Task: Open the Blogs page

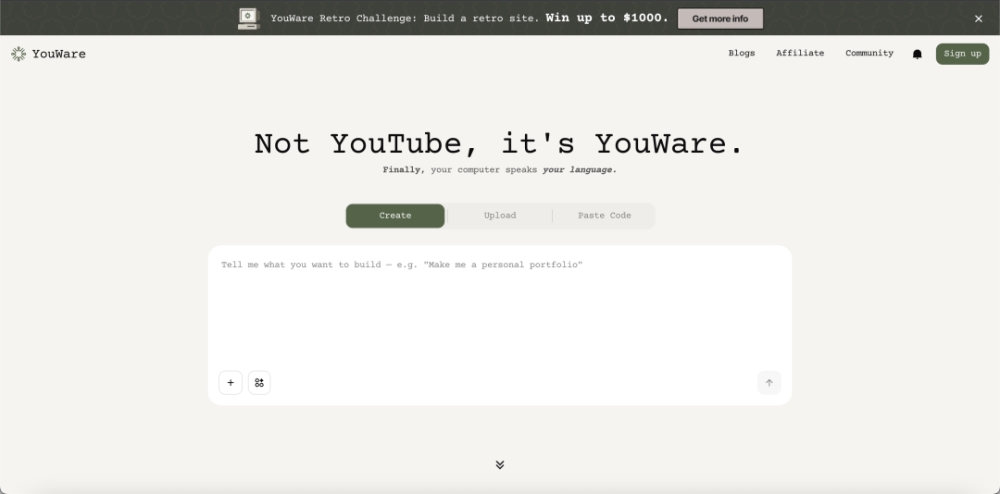Action: [741, 53]
